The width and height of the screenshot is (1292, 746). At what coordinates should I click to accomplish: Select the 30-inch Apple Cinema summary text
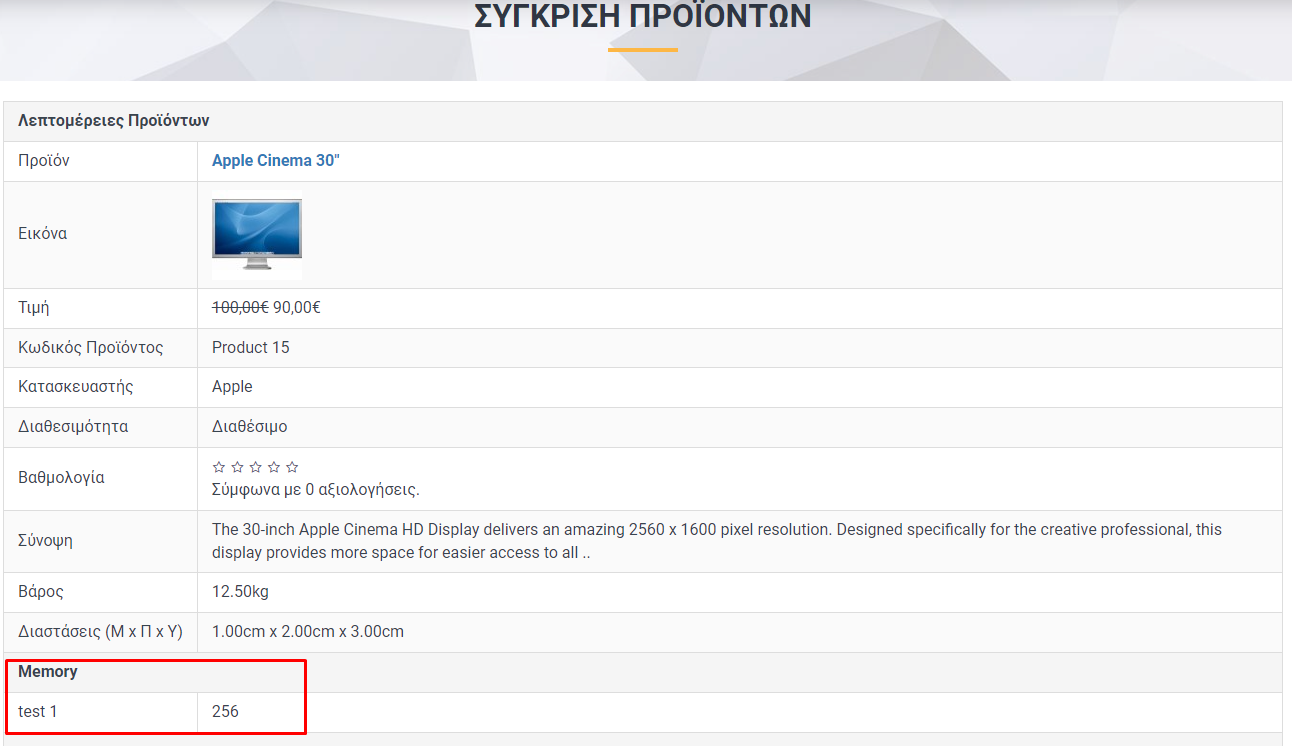717,541
